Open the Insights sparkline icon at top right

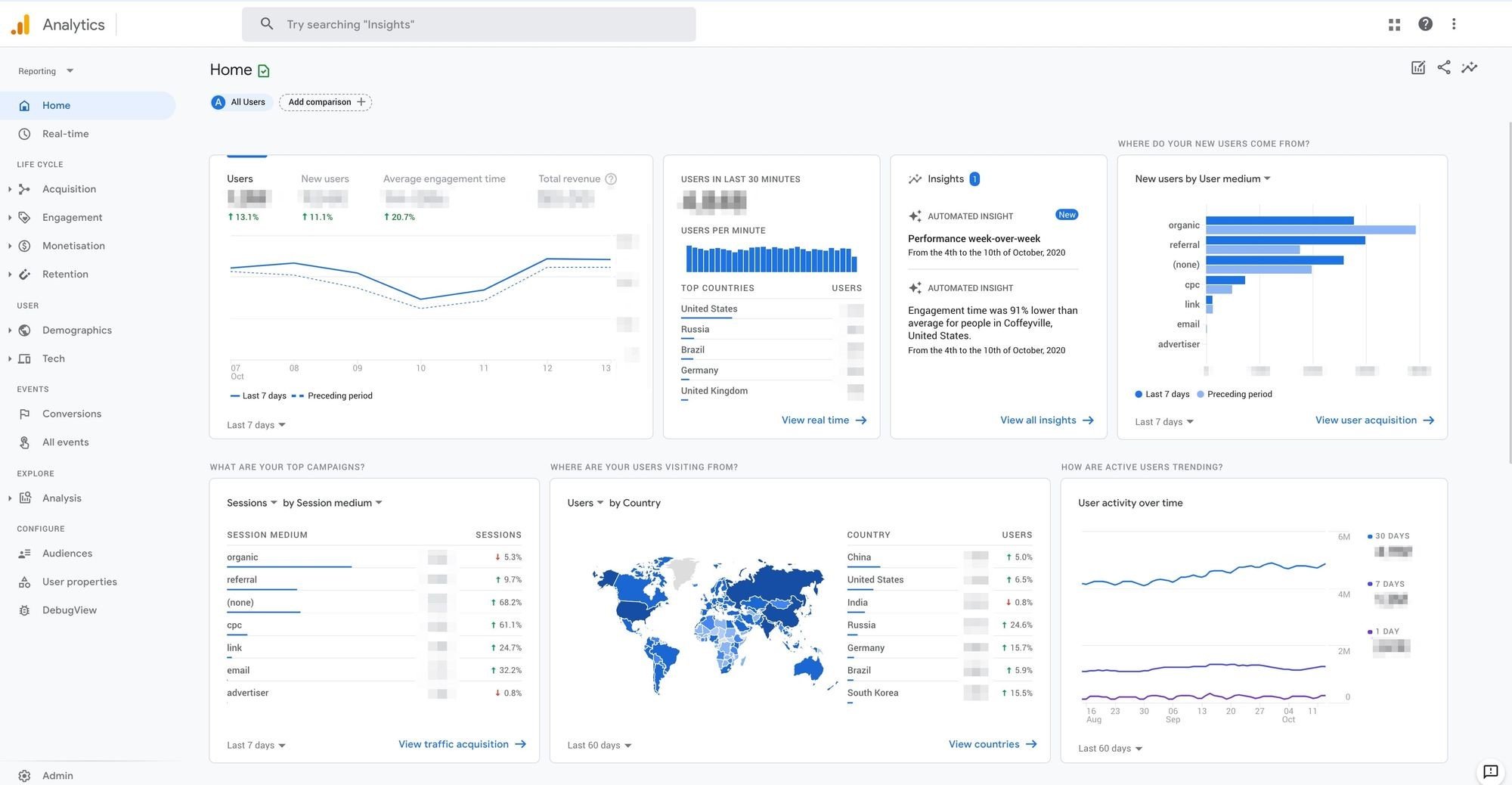(x=1469, y=67)
